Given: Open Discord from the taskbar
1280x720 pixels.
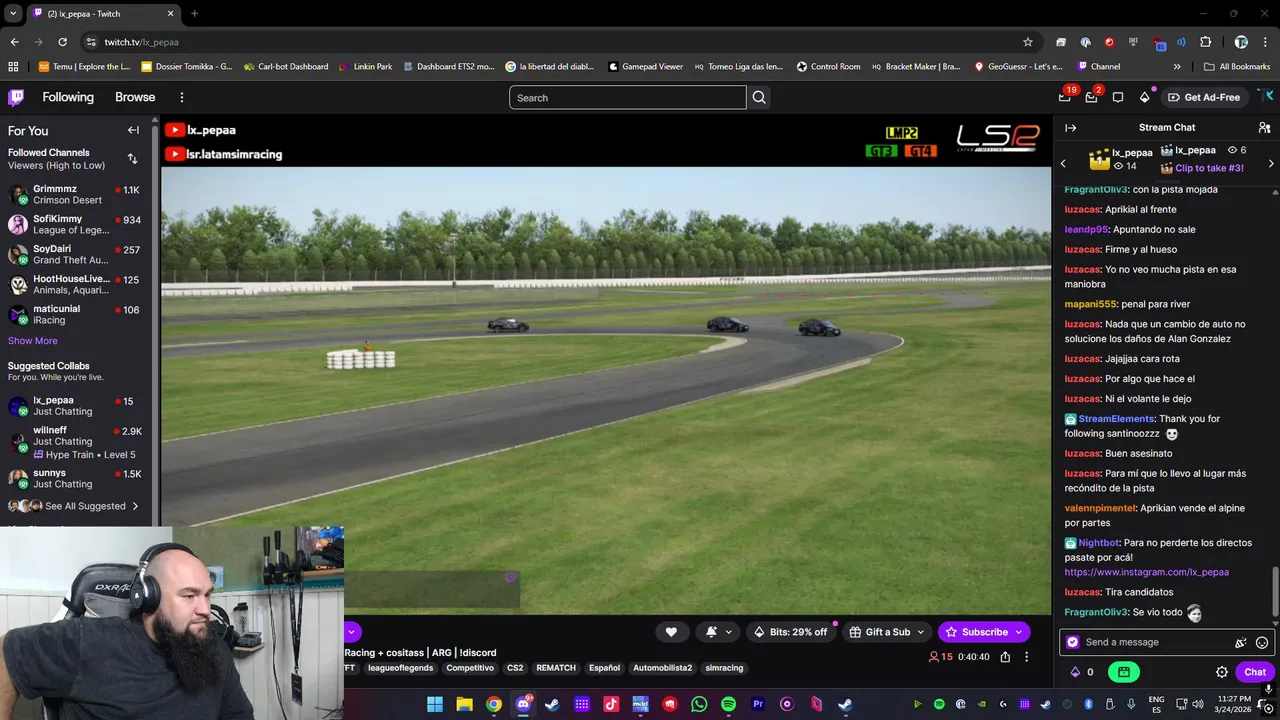Looking at the screenshot, I should [523, 705].
